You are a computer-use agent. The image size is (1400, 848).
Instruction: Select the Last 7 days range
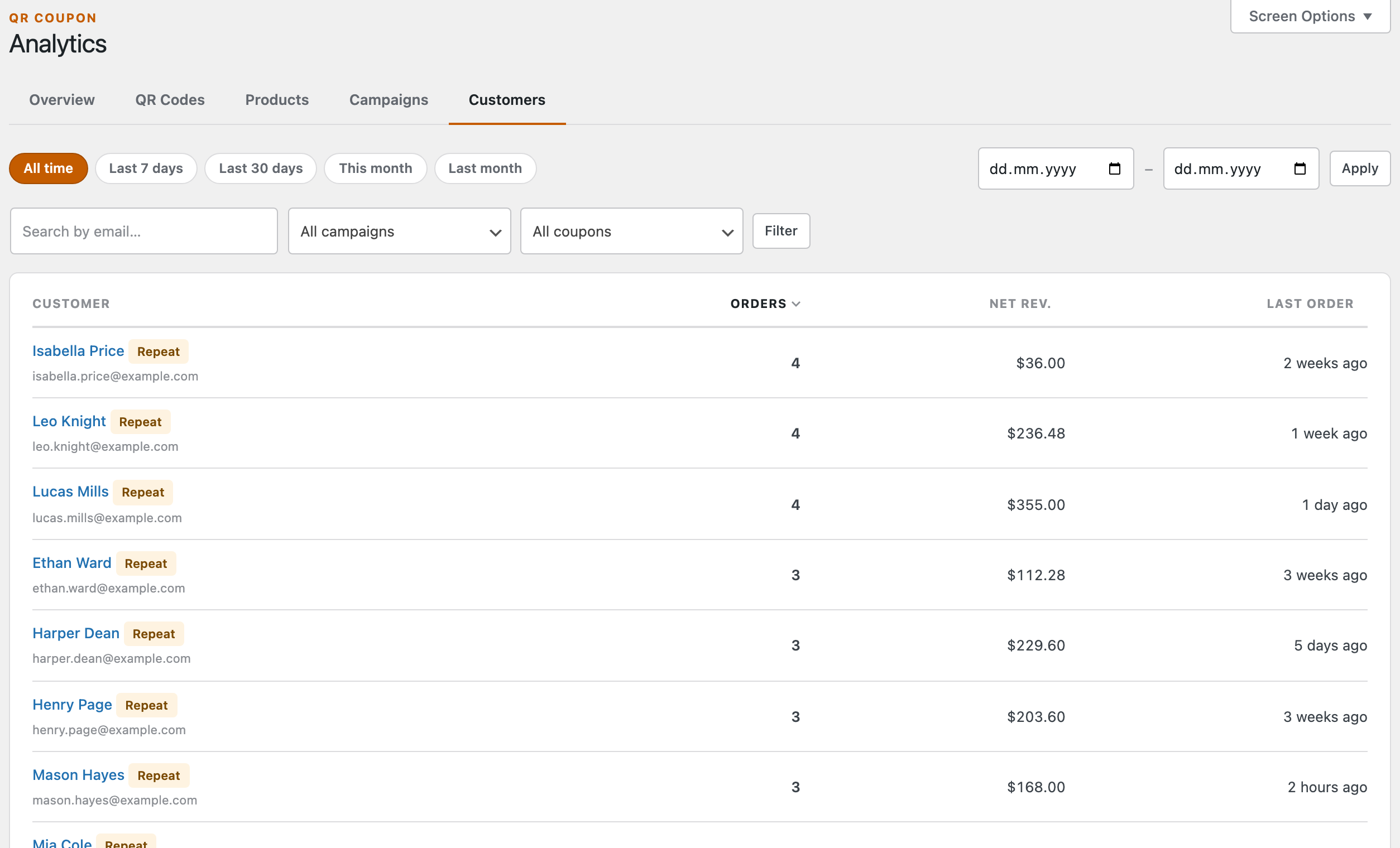[x=146, y=168]
